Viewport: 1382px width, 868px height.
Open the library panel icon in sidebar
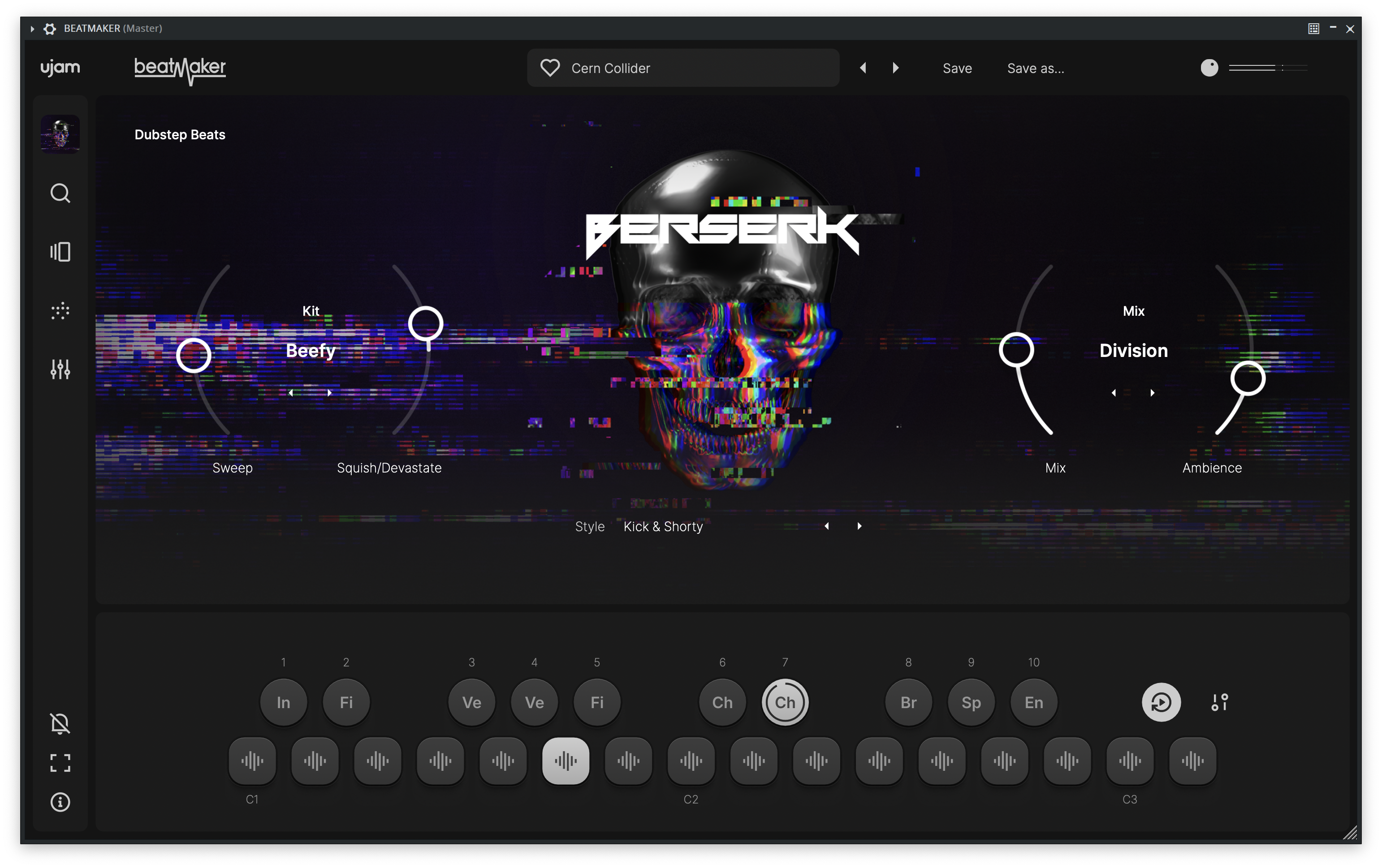pos(60,252)
